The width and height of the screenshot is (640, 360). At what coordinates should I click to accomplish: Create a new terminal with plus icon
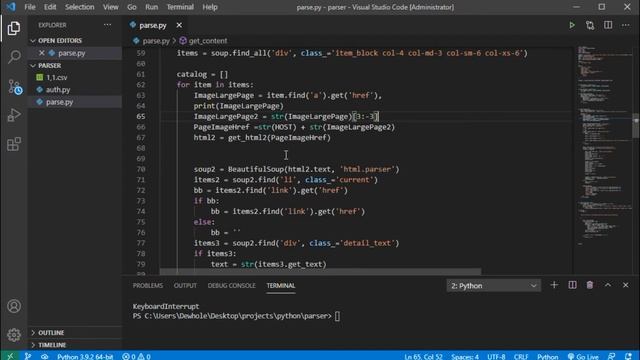(x=554, y=285)
